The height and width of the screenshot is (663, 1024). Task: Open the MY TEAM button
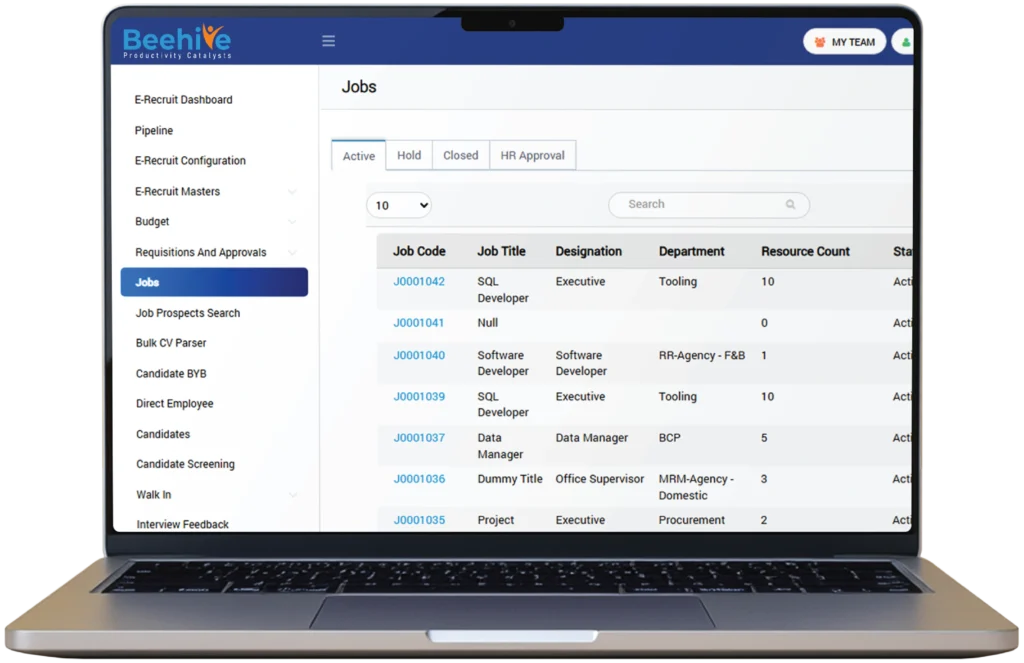click(844, 42)
